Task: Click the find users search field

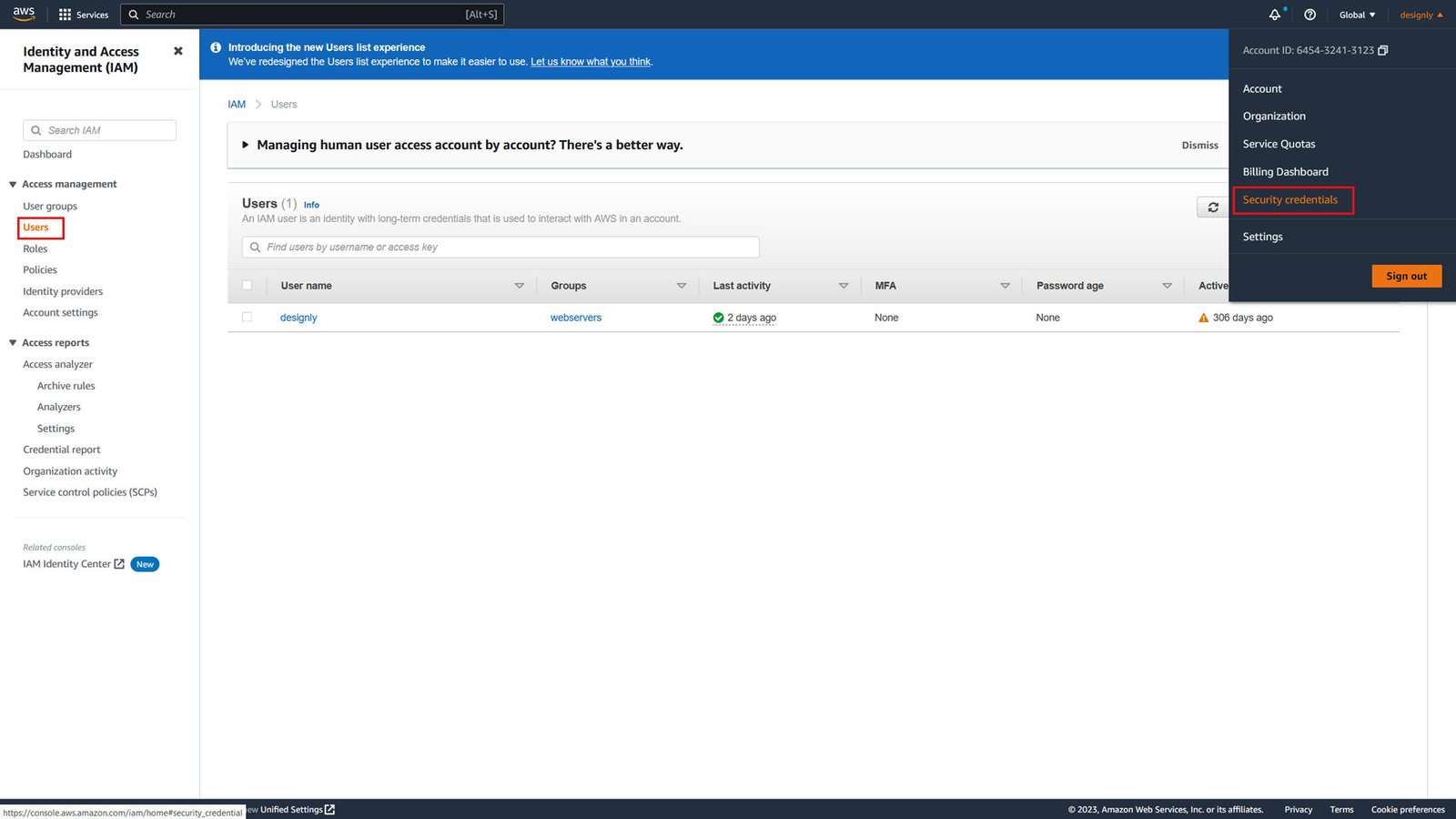Action: point(500,247)
